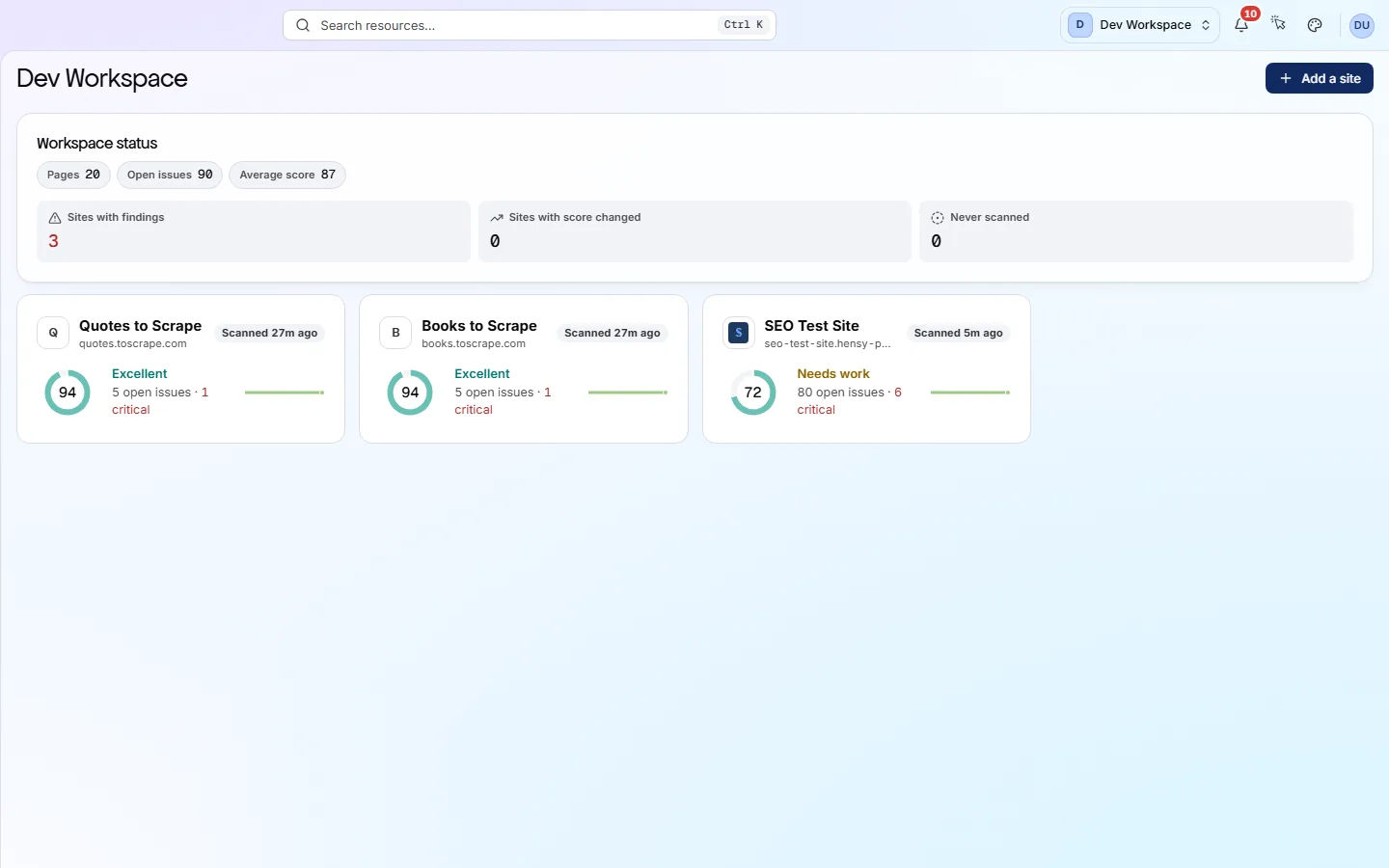Screen dimensions: 1389x868
Task: Open the Never scanned card
Action: click(x=1136, y=231)
